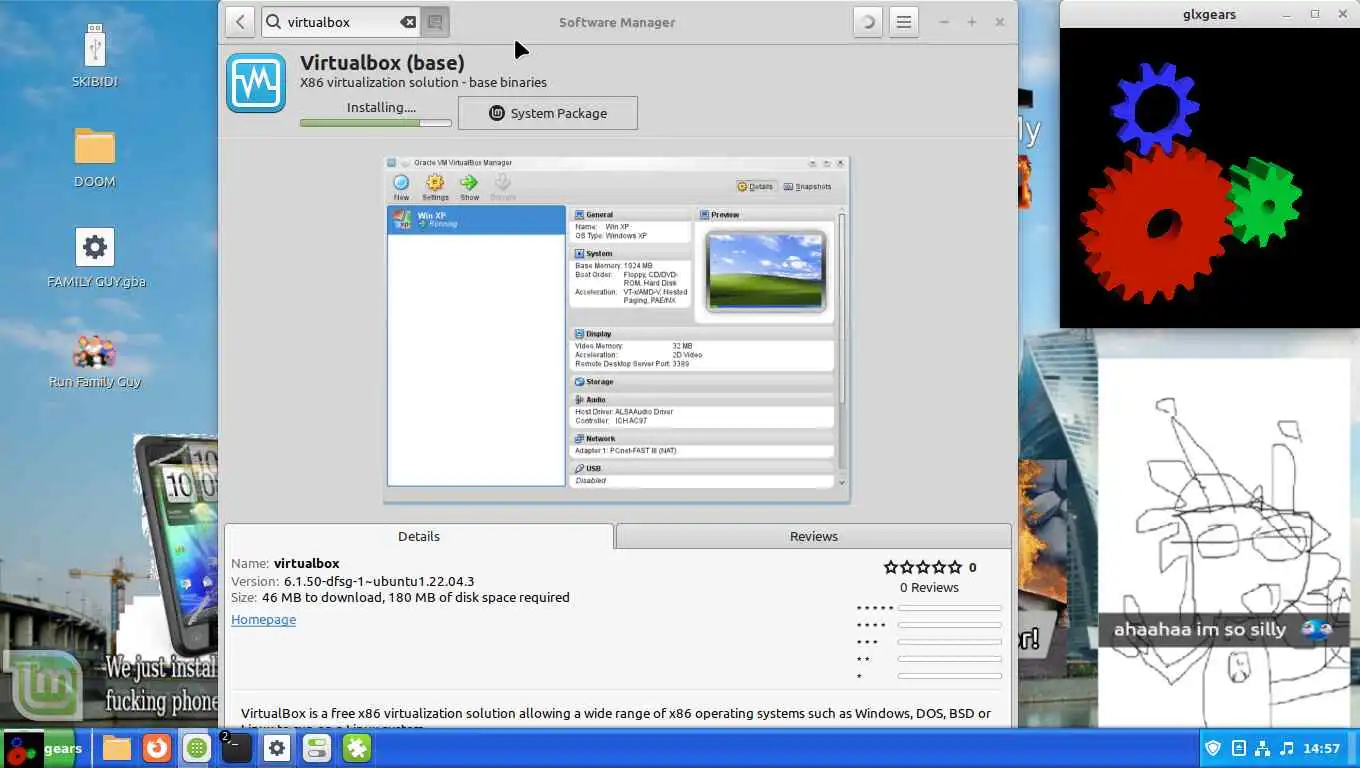This screenshot has height=768, width=1360.
Task: Click the Virtualbox app icon
Action: 256,83
